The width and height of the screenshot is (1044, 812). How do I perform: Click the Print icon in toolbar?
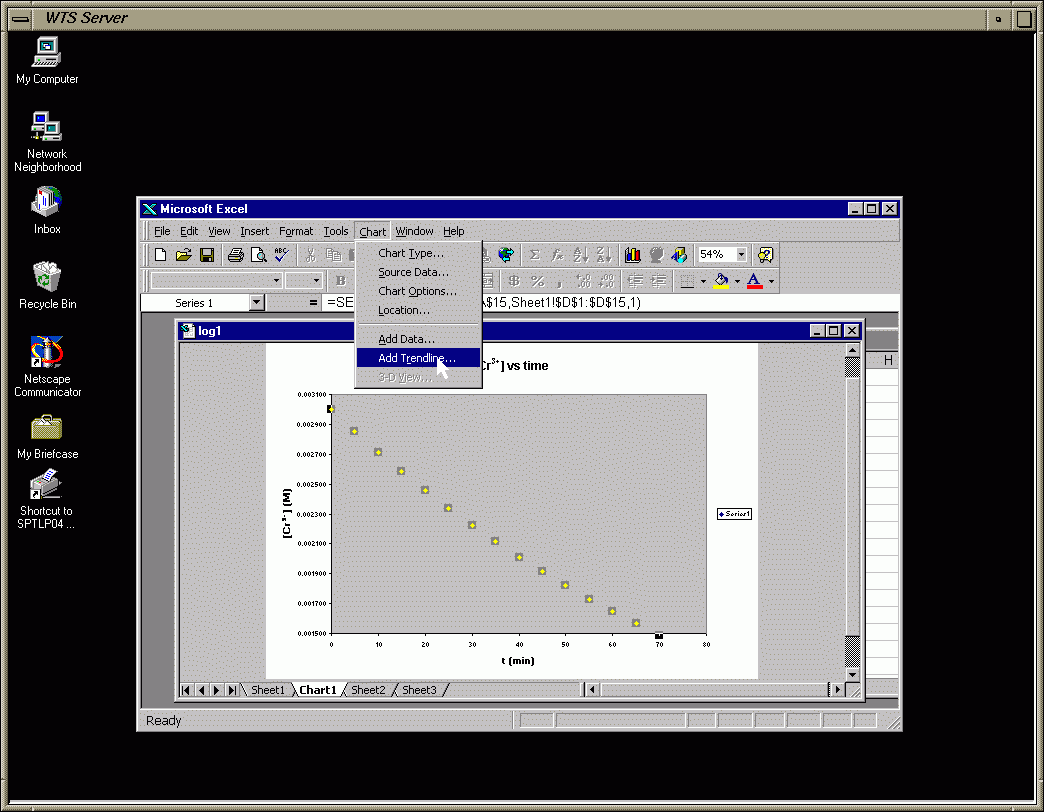(235, 255)
